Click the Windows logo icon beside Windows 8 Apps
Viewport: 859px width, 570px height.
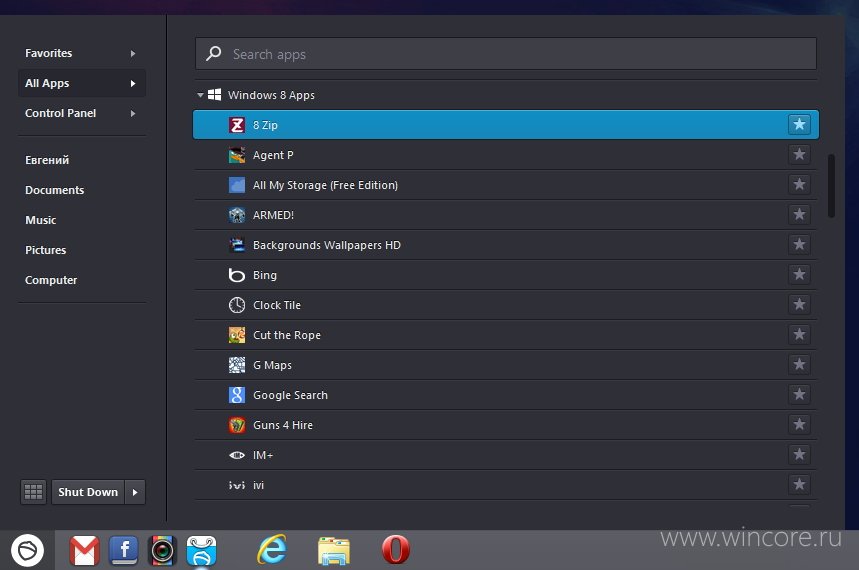point(215,95)
